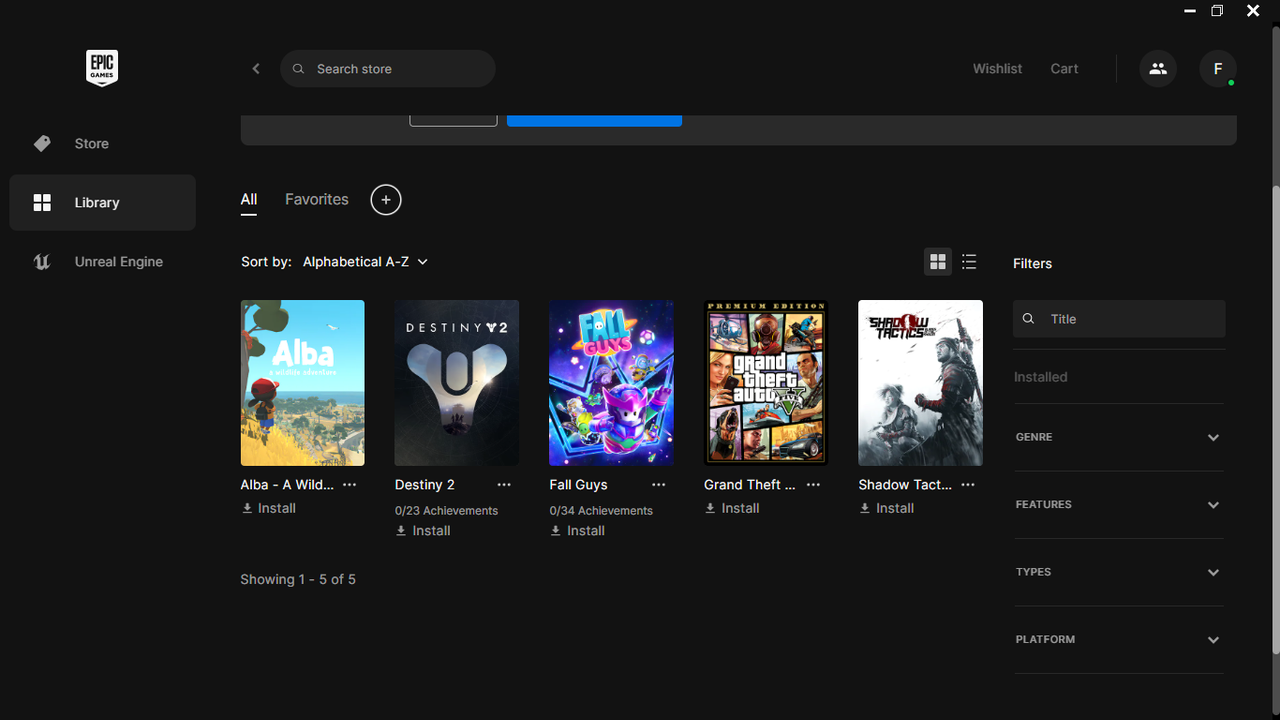
Task: Click the Store tag icon
Action: [42, 144]
